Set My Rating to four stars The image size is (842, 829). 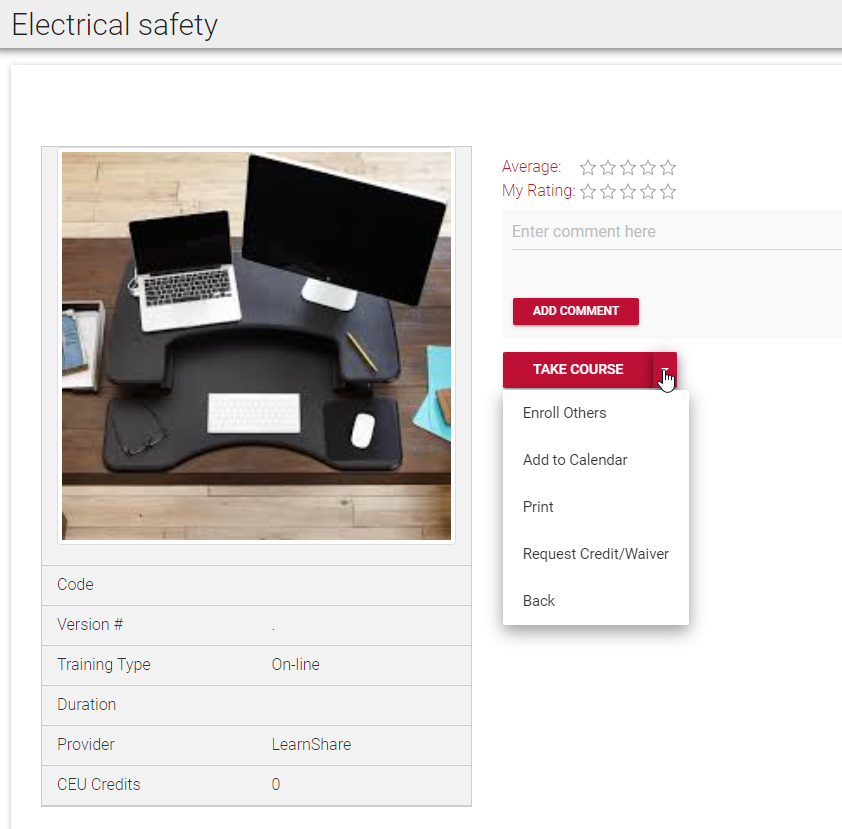coord(648,192)
